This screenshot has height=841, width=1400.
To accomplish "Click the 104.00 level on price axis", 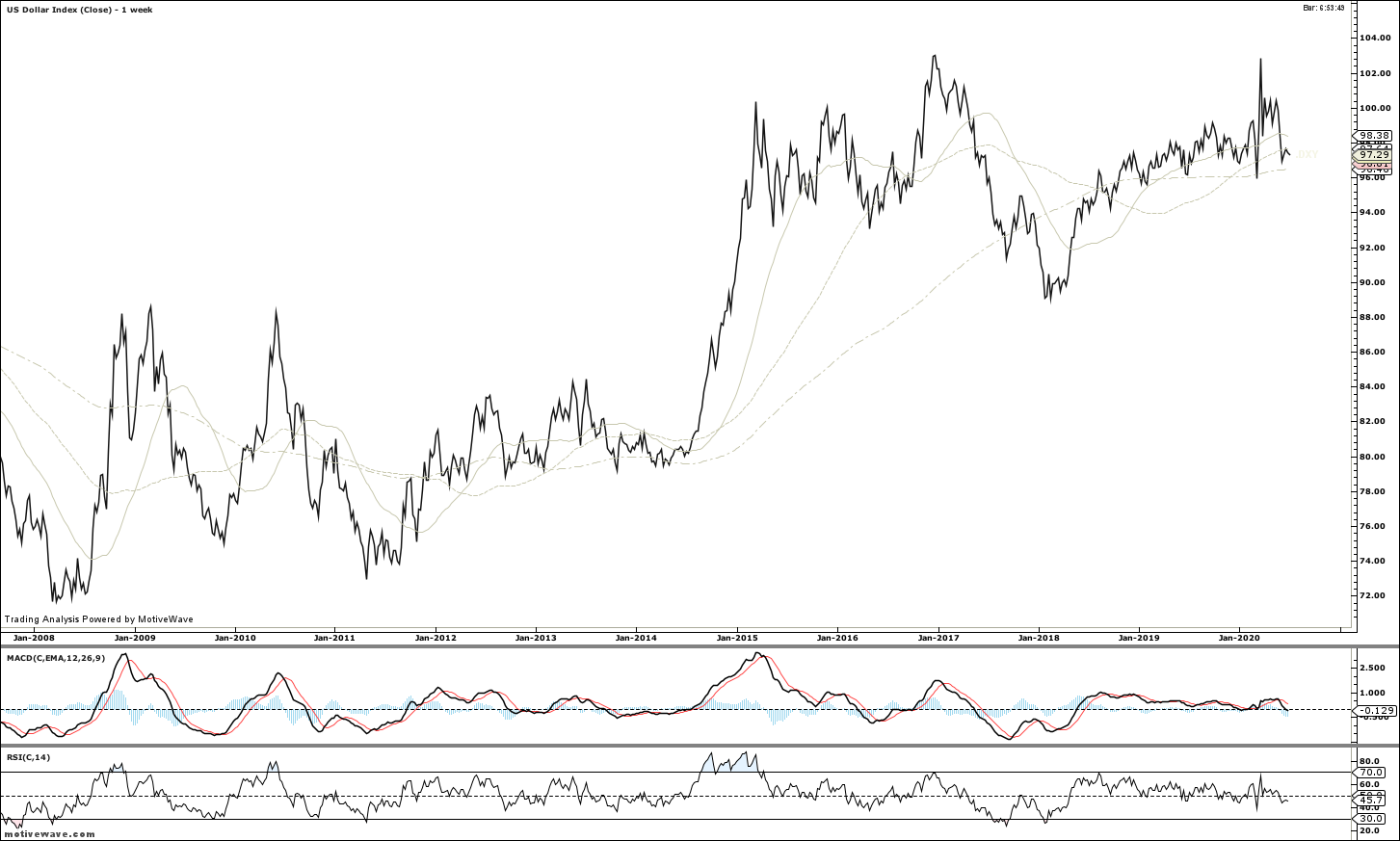I will (1373, 39).
